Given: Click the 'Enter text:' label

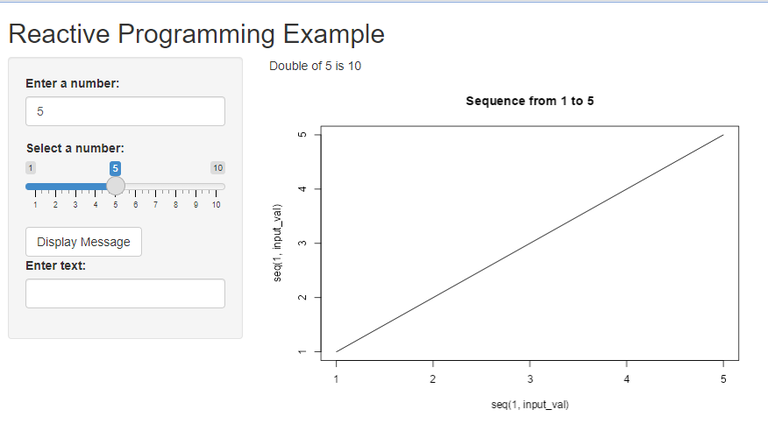Looking at the screenshot, I should [x=56, y=265].
